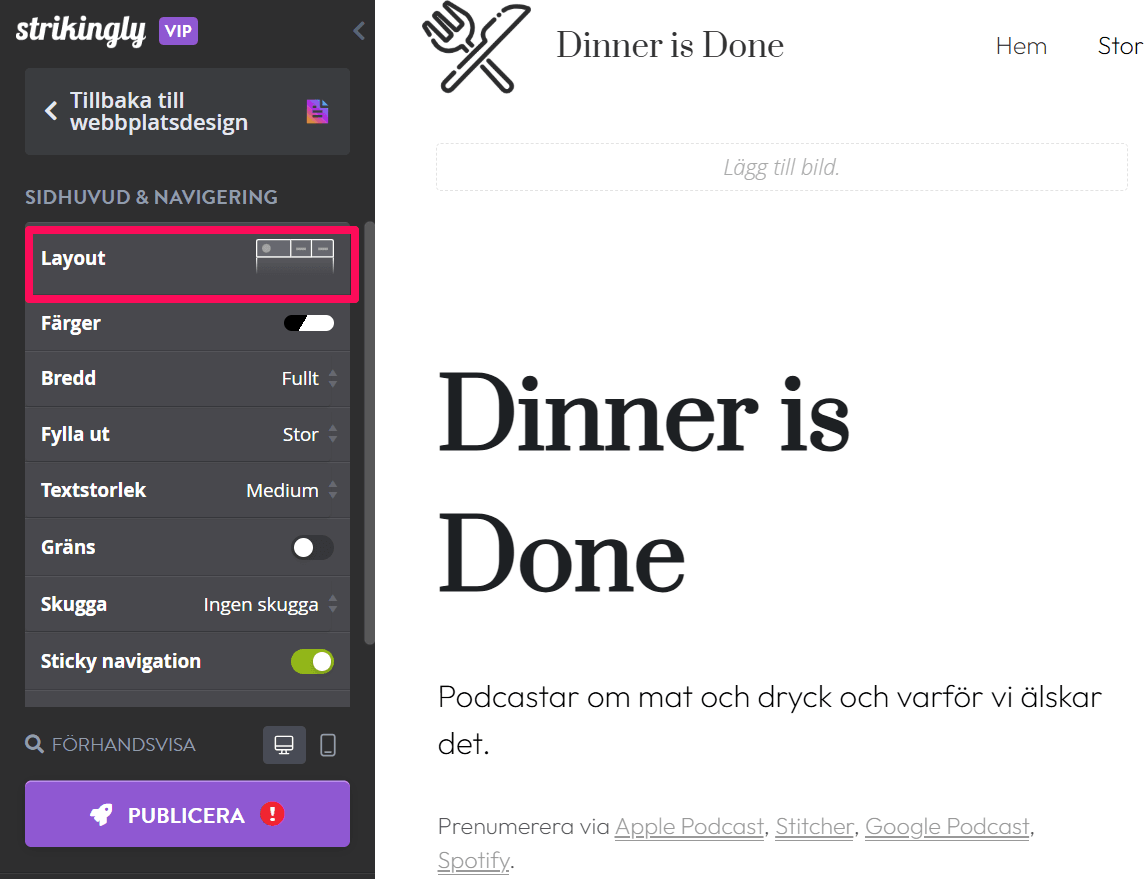Screen dimensions: 1144x879
Task: Switch to desktop preview icon
Action: [x=284, y=744]
